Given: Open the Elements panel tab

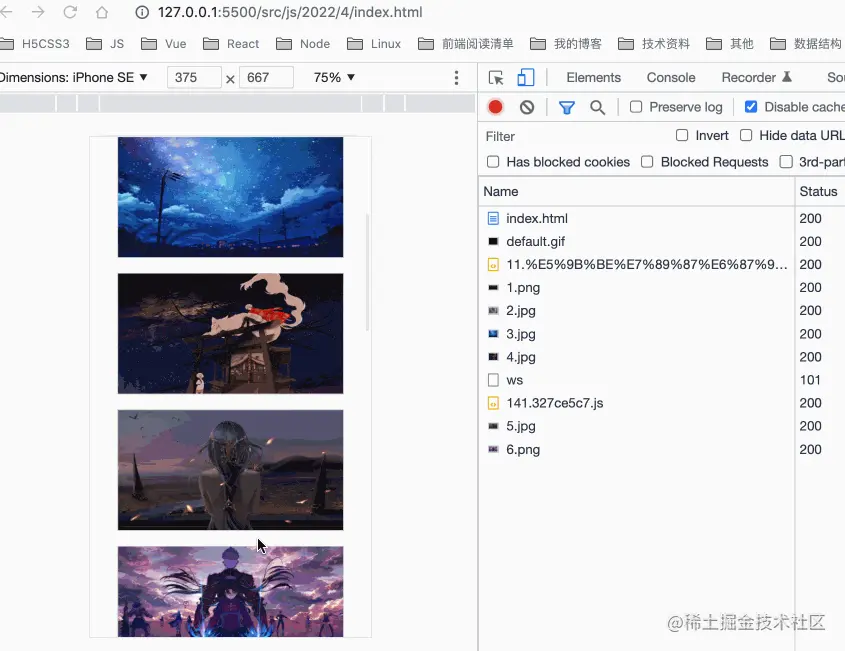Looking at the screenshot, I should pyautogui.click(x=593, y=77).
